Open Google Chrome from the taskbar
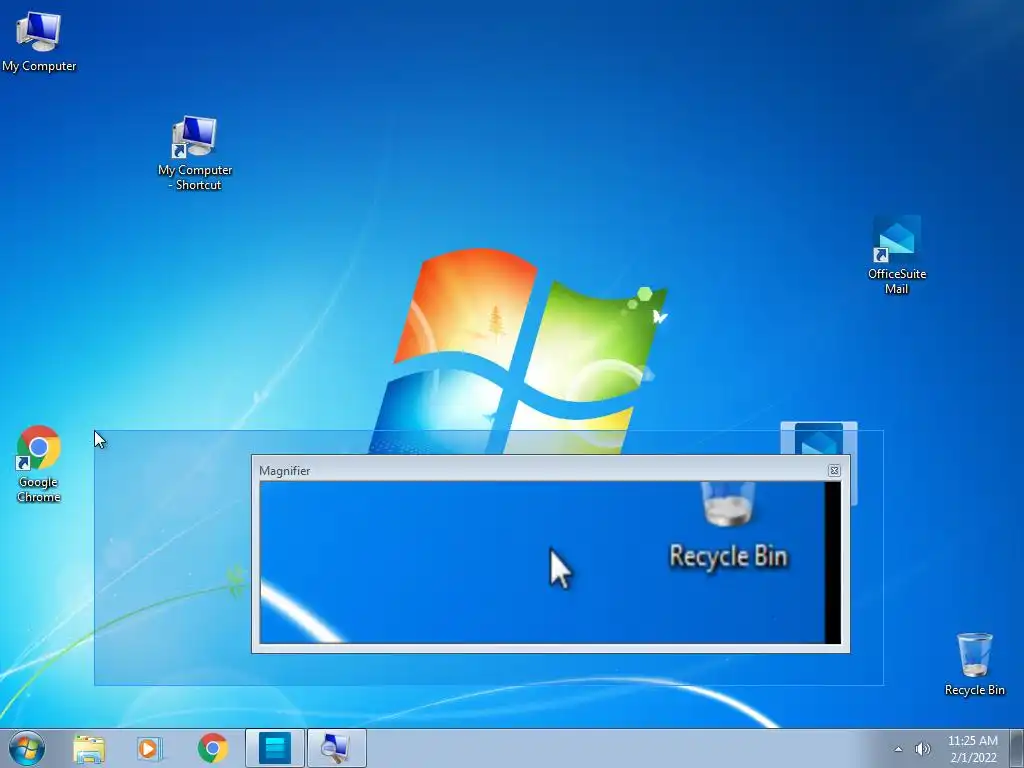 click(212, 748)
